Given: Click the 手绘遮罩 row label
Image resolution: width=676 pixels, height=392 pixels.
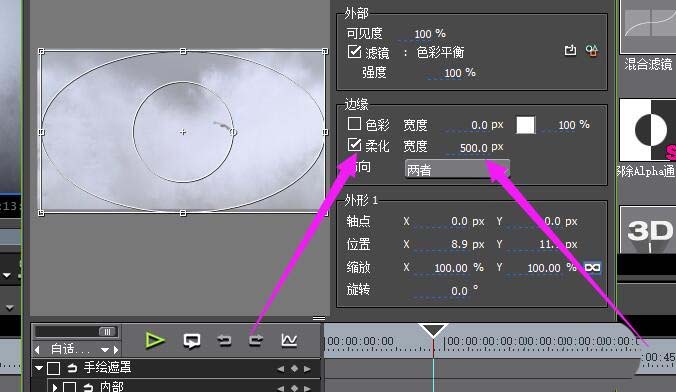Looking at the screenshot, I should click(107, 368).
